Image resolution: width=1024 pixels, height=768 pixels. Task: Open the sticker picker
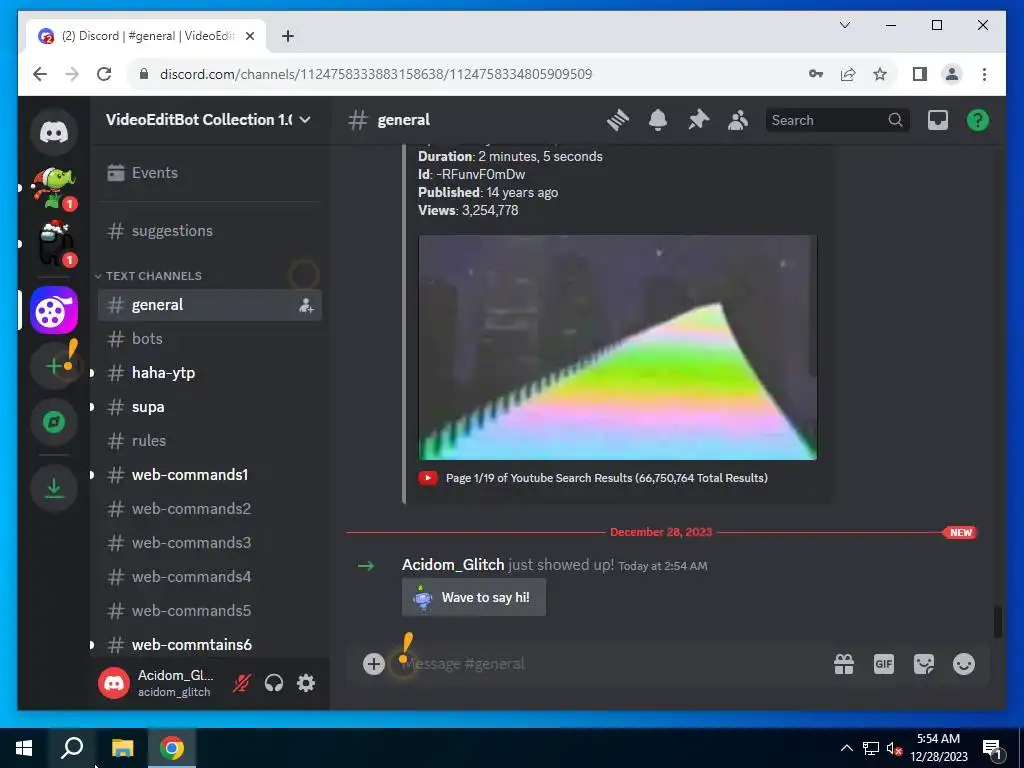[923, 664]
